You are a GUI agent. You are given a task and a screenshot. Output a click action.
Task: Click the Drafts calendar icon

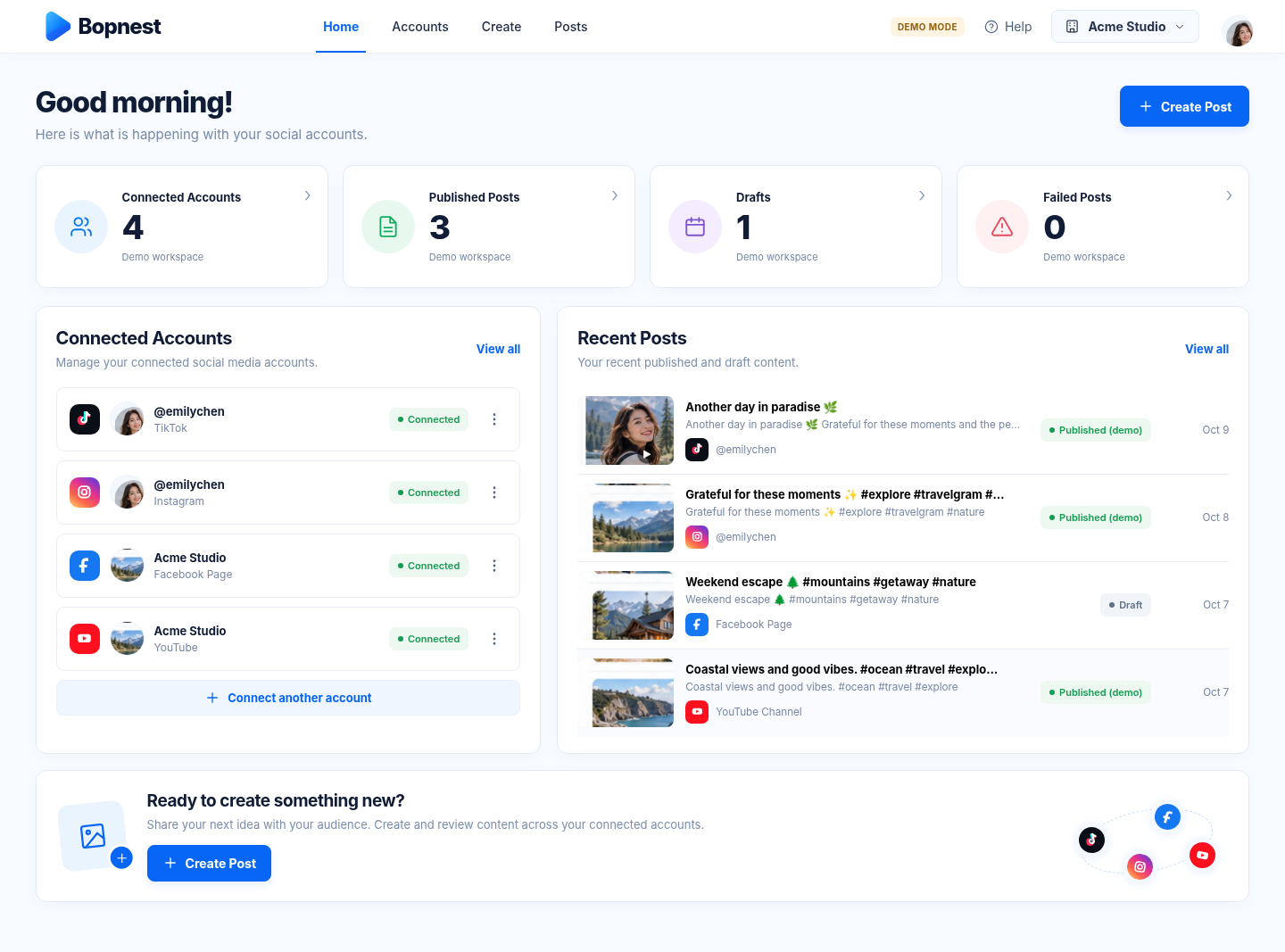tap(695, 227)
